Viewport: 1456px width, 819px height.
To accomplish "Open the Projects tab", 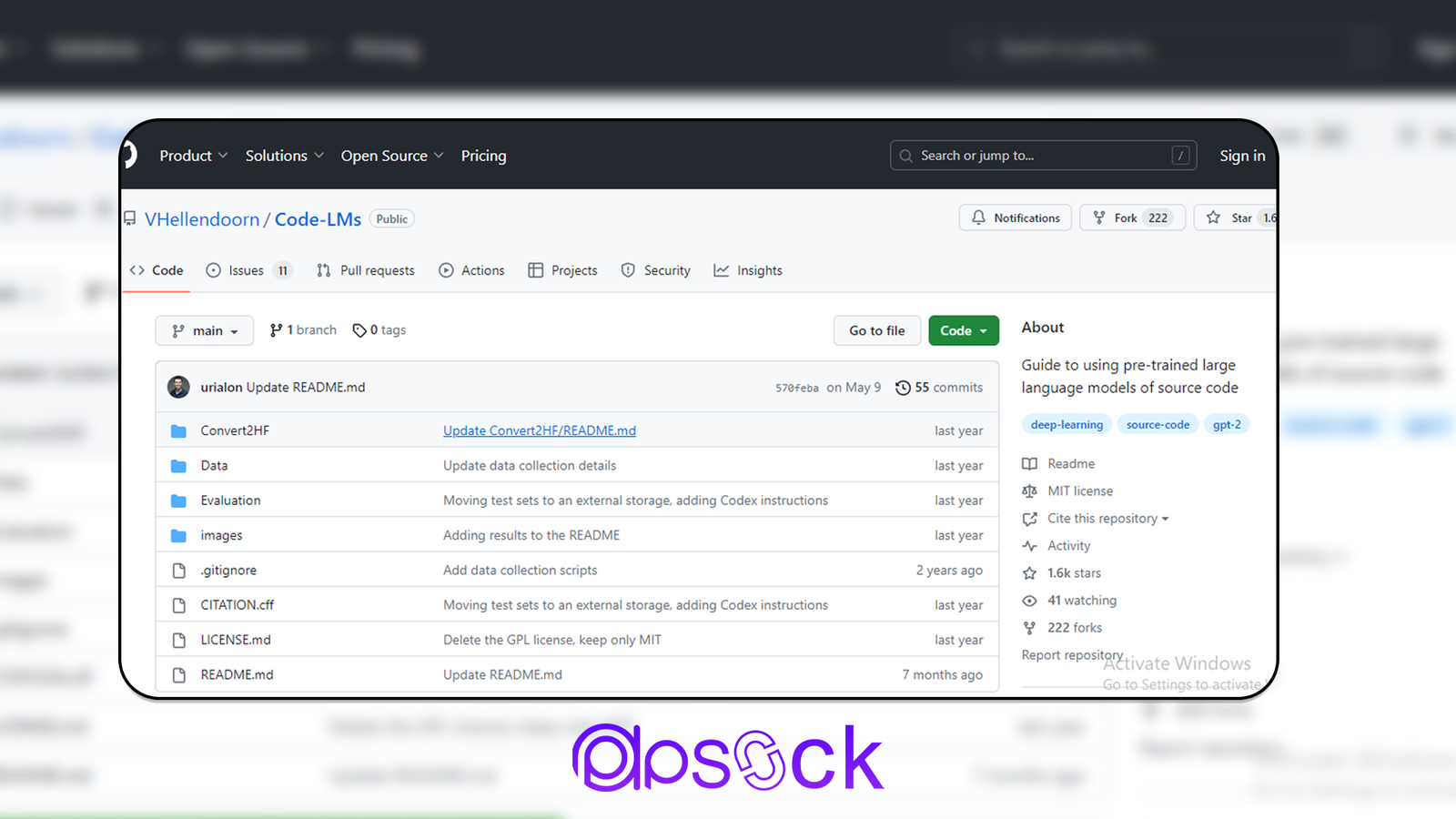I will tap(562, 270).
